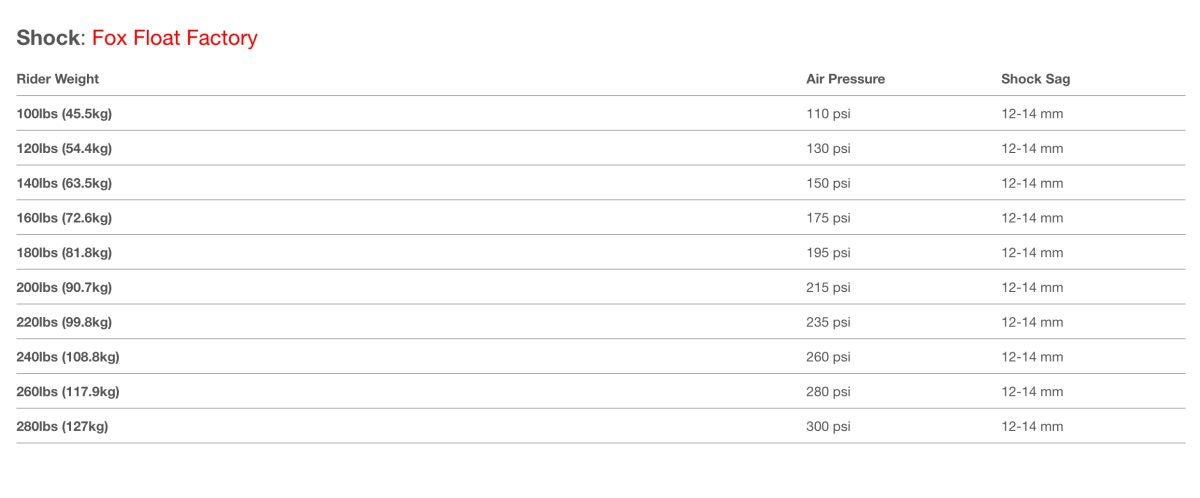
Task: Click the 200lbs (90.7kg) row label
Action: [x=64, y=288]
